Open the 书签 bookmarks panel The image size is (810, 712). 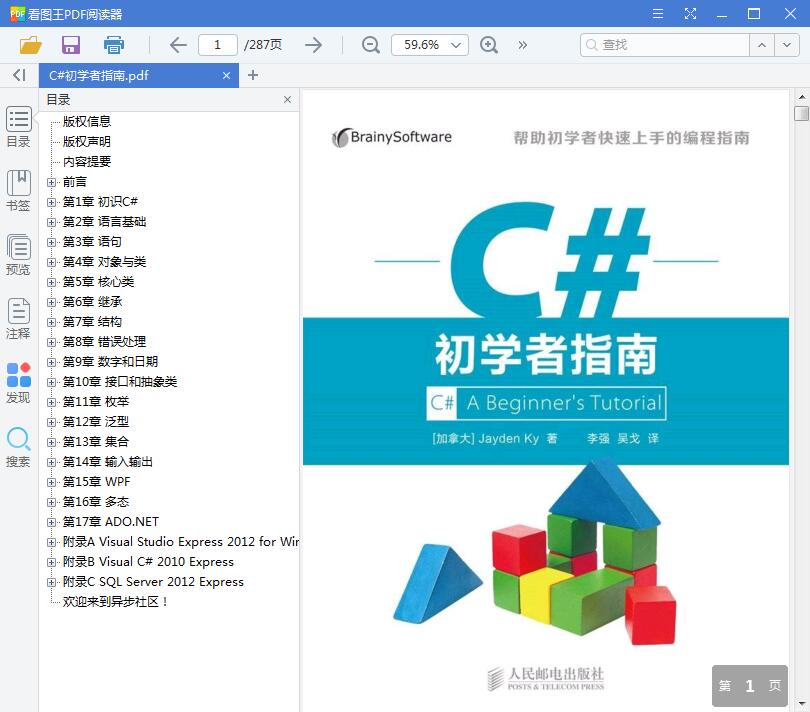click(x=19, y=191)
